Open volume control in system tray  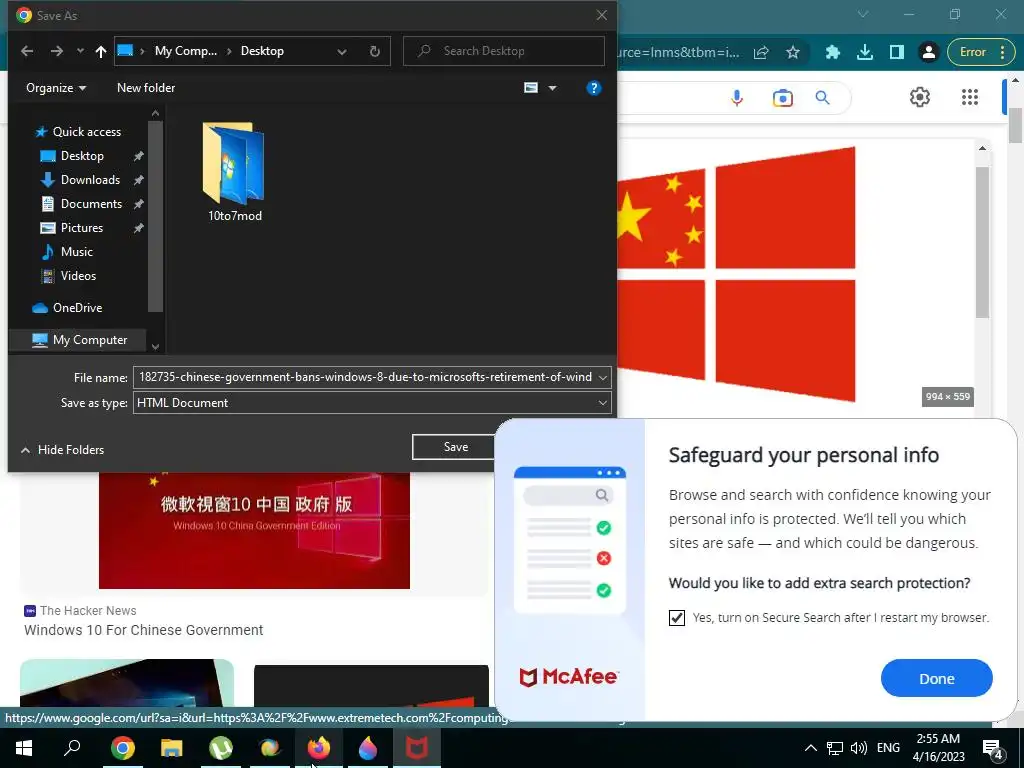pos(859,748)
